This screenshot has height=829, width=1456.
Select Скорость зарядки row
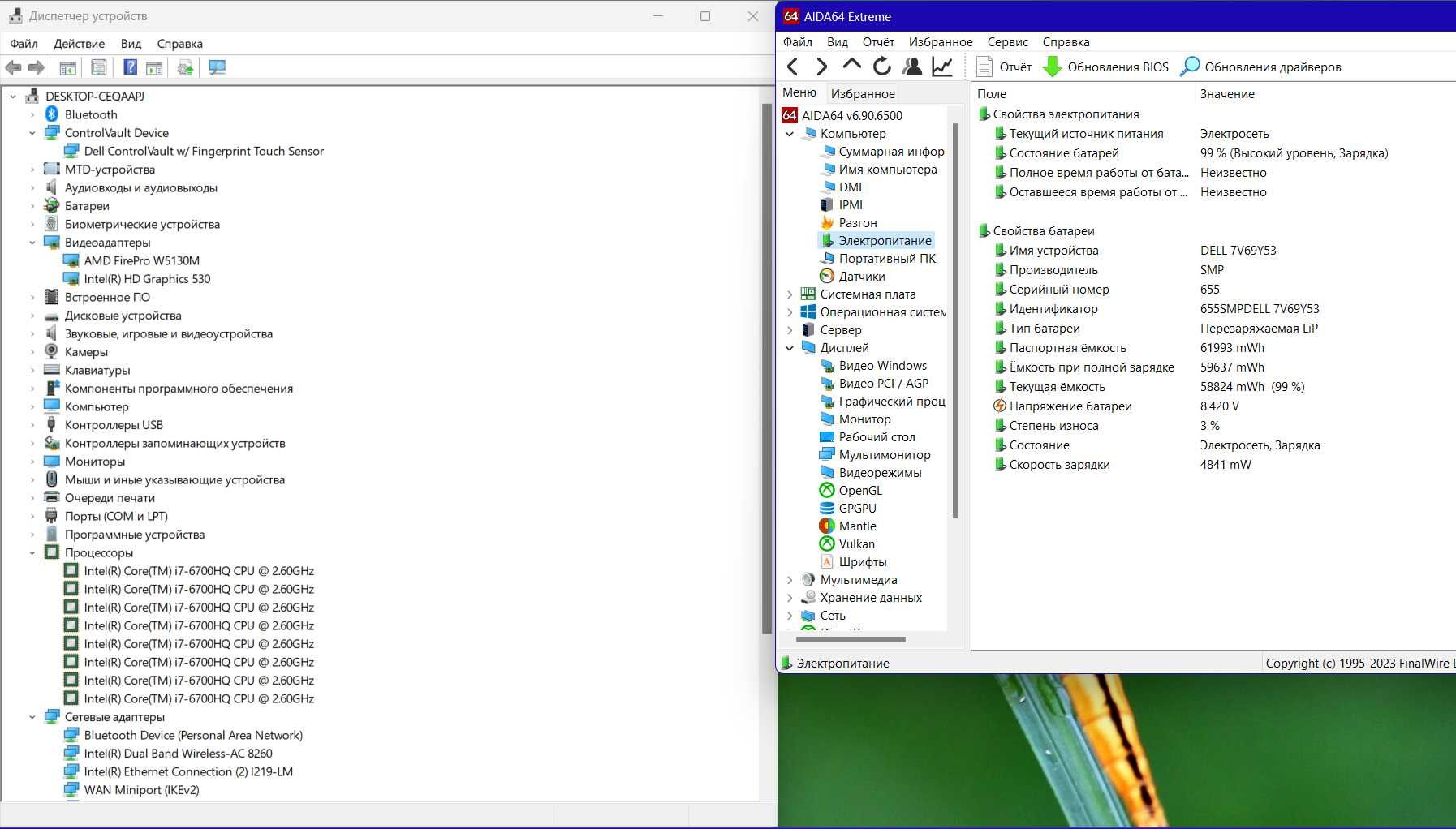coord(1059,465)
